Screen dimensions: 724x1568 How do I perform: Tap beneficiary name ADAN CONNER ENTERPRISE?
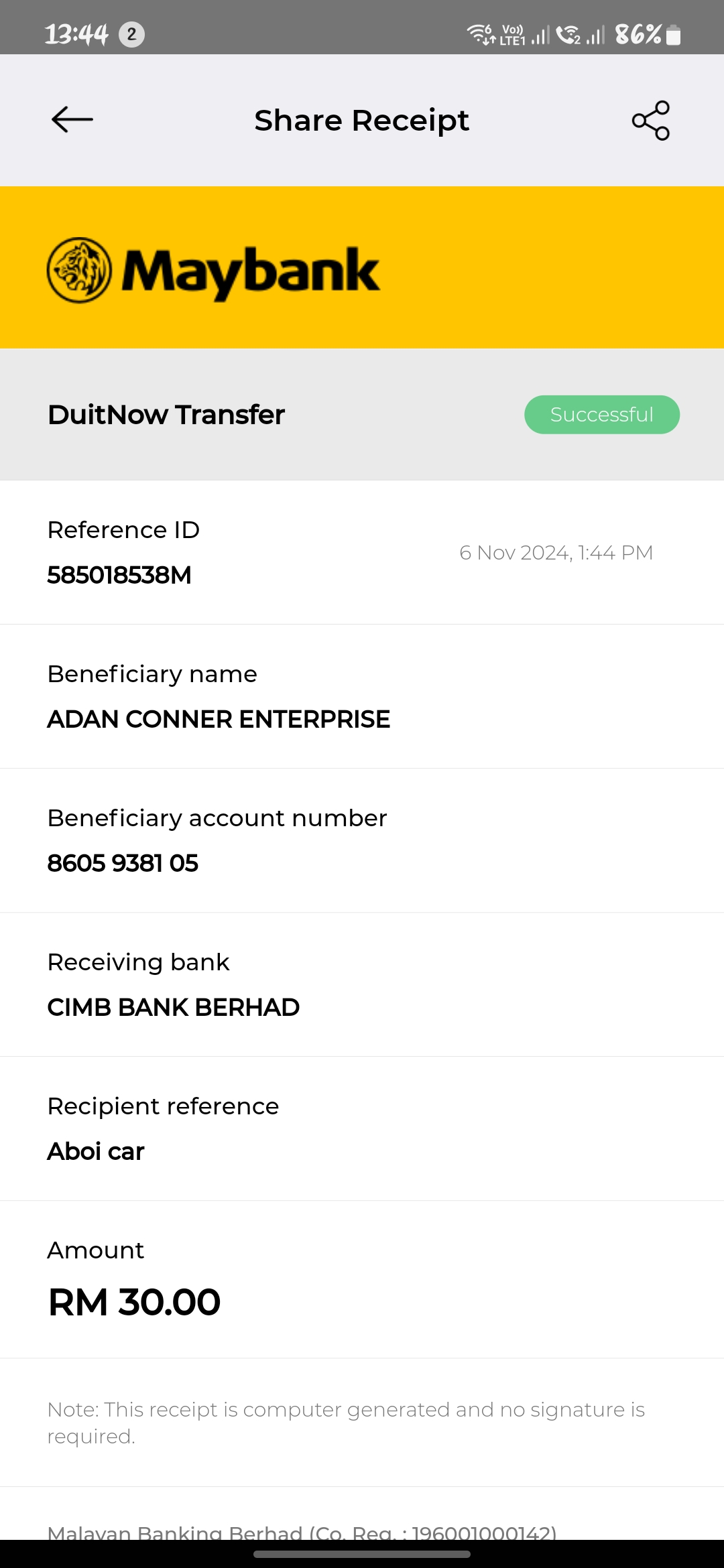point(219,719)
